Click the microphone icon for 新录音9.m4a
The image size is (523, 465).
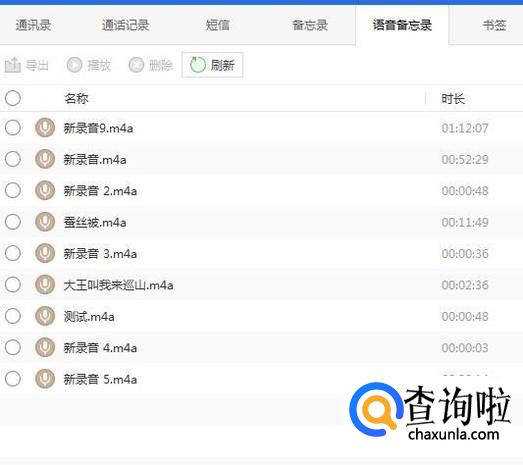[x=45, y=128]
